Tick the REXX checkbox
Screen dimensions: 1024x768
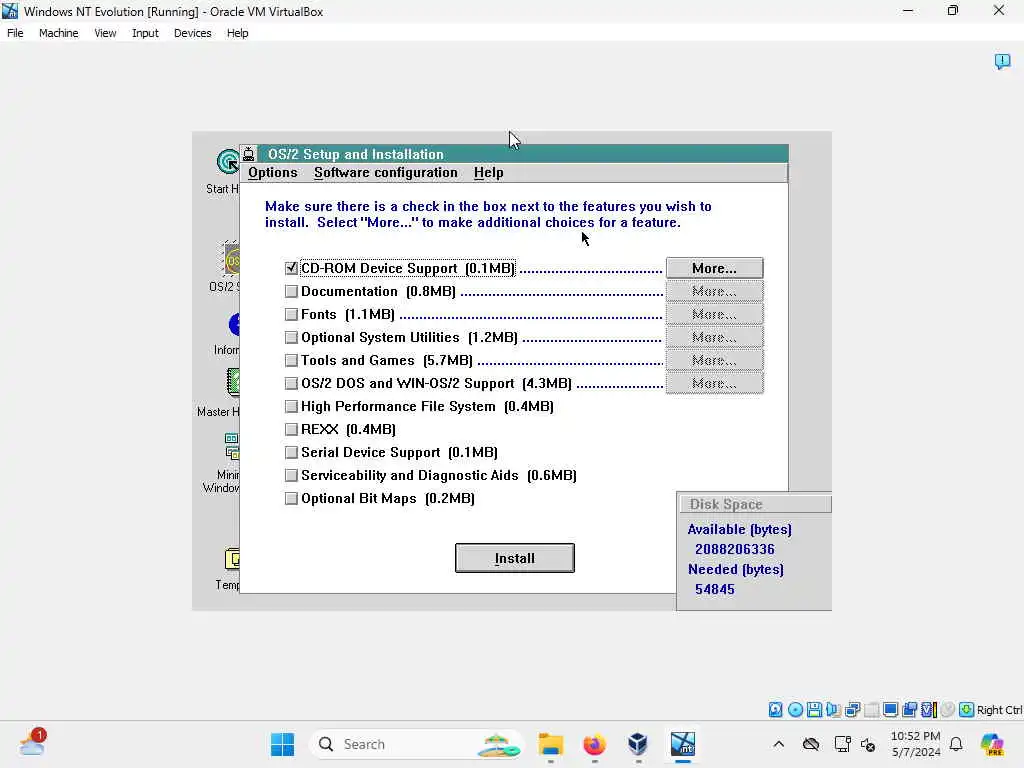(x=291, y=430)
